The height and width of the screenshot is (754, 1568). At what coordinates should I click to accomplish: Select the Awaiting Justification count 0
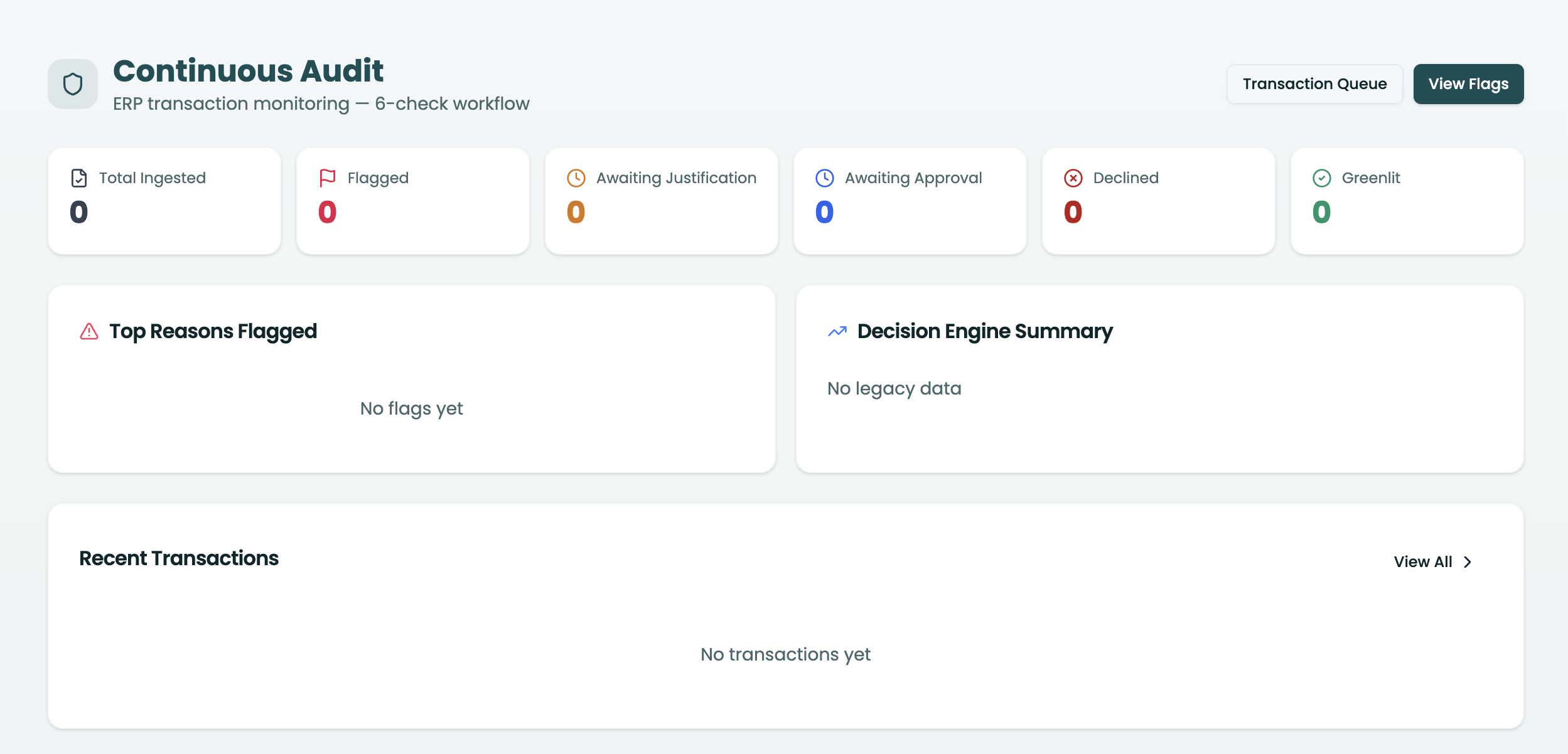tap(576, 212)
